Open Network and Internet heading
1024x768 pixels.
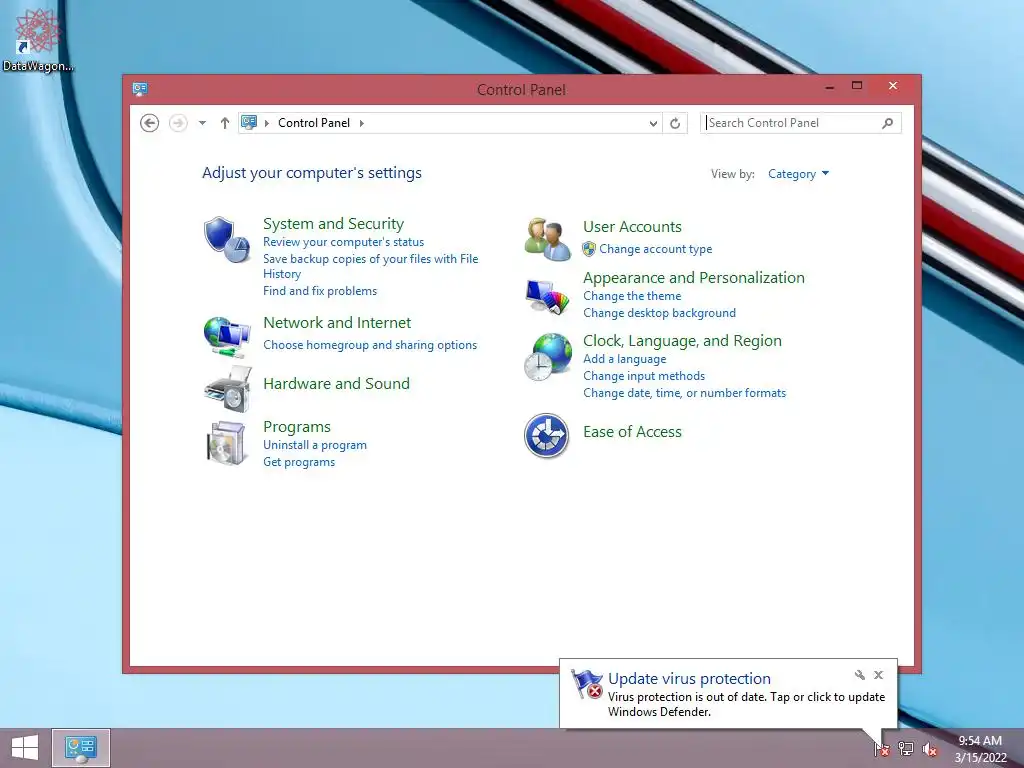tap(337, 323)
